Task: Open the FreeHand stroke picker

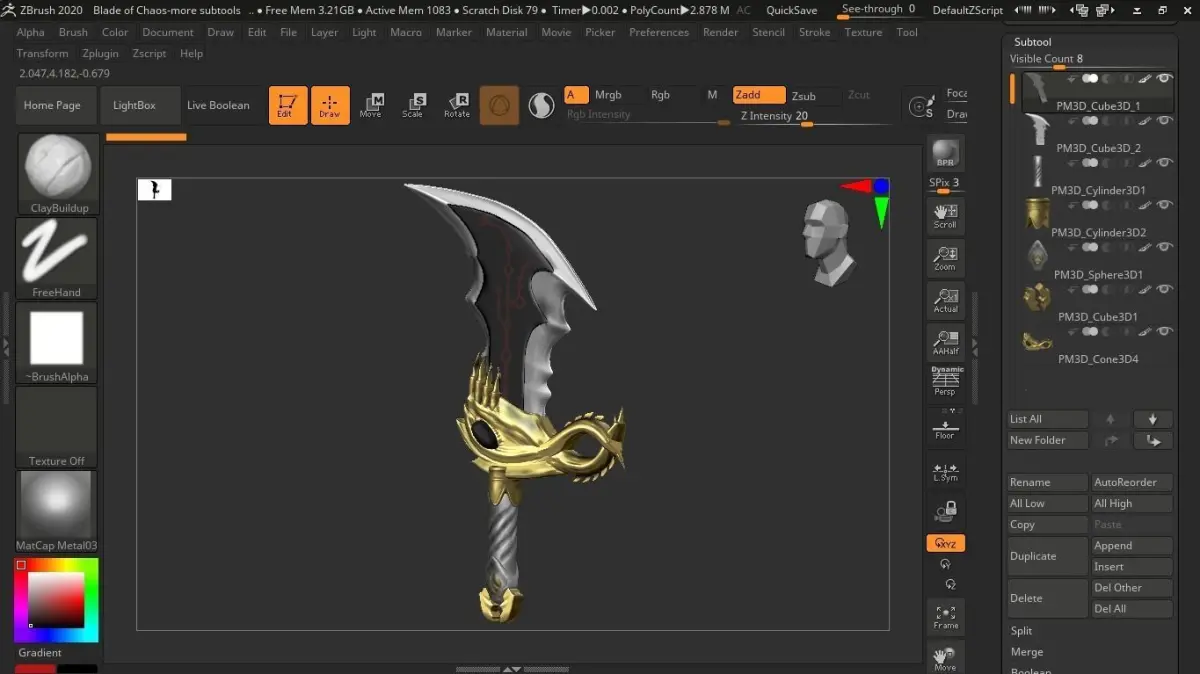Action: 57,258
